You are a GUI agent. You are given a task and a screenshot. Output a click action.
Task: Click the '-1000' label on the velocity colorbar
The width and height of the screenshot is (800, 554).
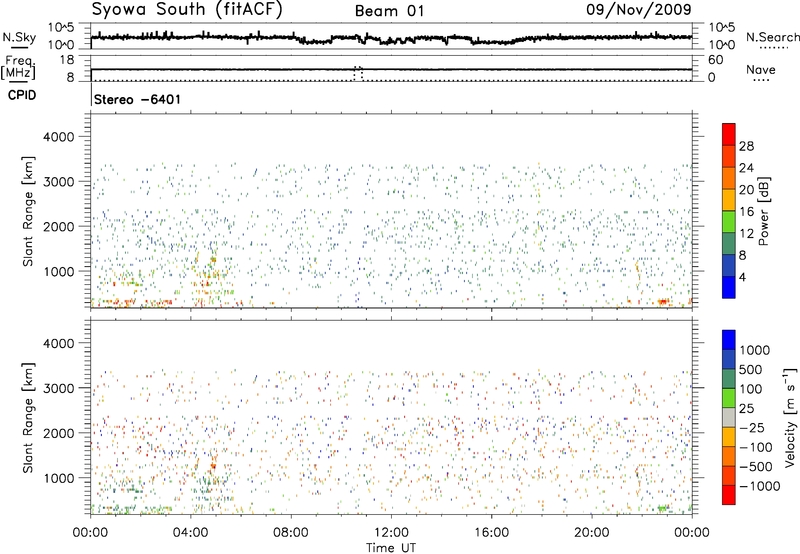tap(760, 486)
